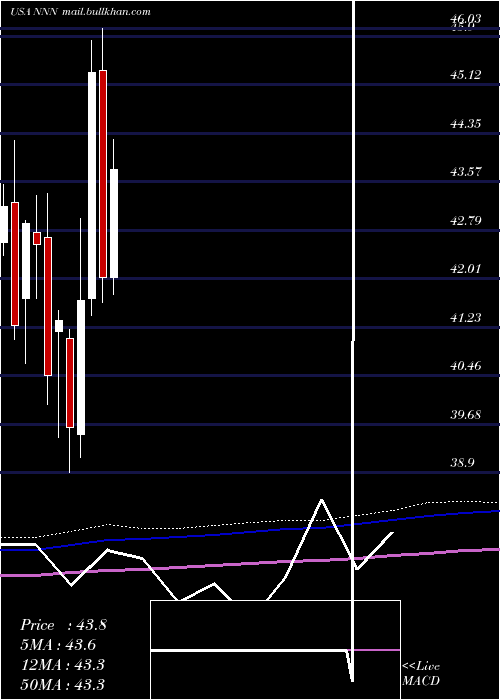500x700 pixels.
Task: Click the 45.12 price axis label
Action: tap(466, 75)
